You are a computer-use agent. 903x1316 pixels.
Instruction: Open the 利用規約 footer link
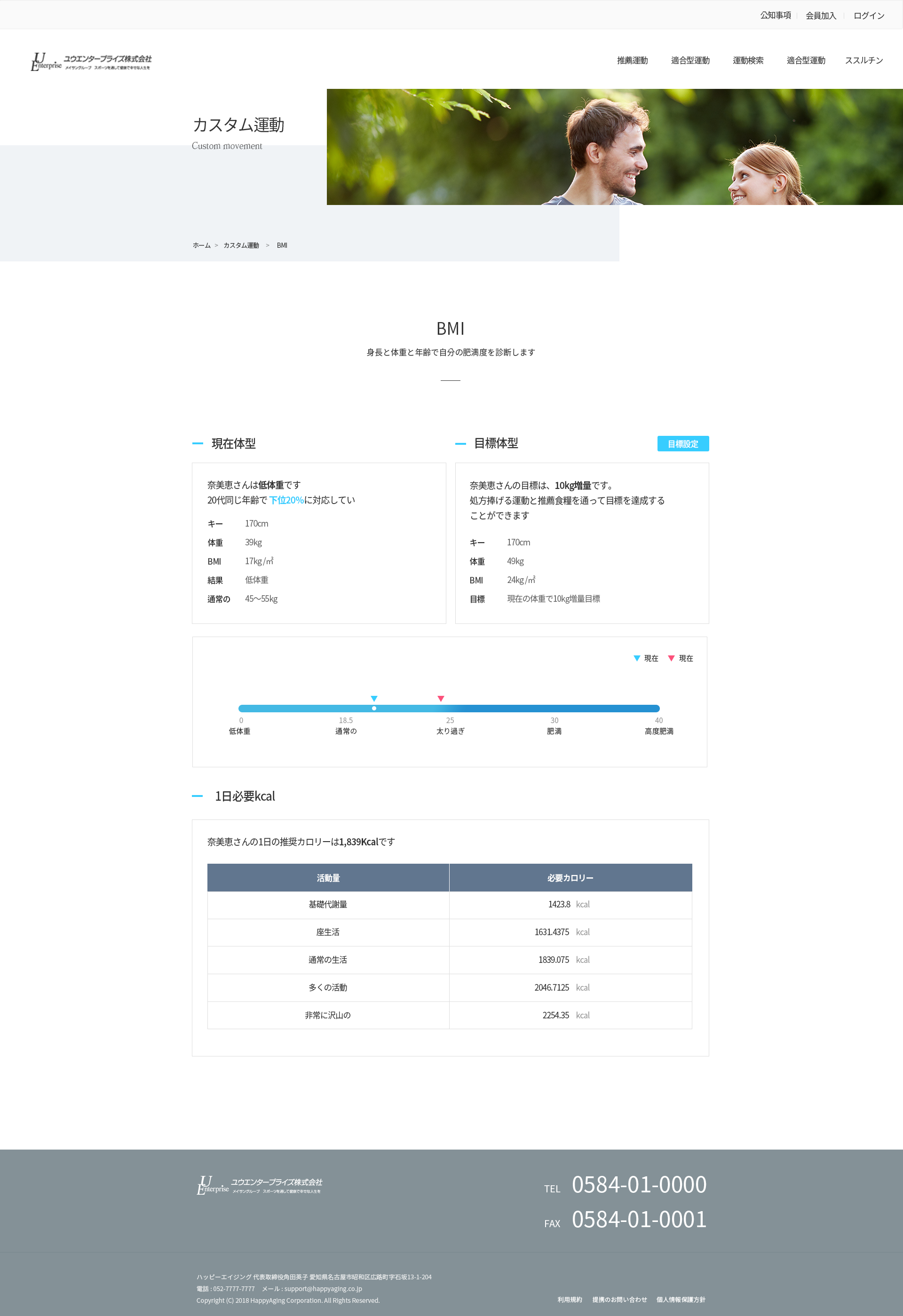click(570, 1300)
